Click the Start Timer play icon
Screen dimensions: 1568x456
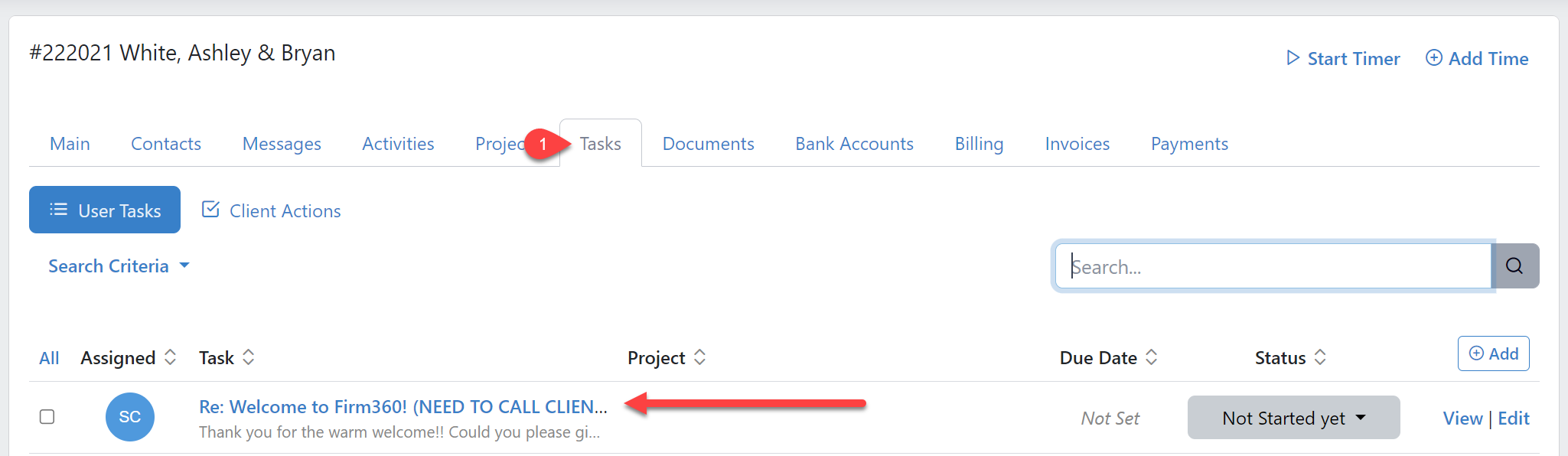[x=1293, y=57]
